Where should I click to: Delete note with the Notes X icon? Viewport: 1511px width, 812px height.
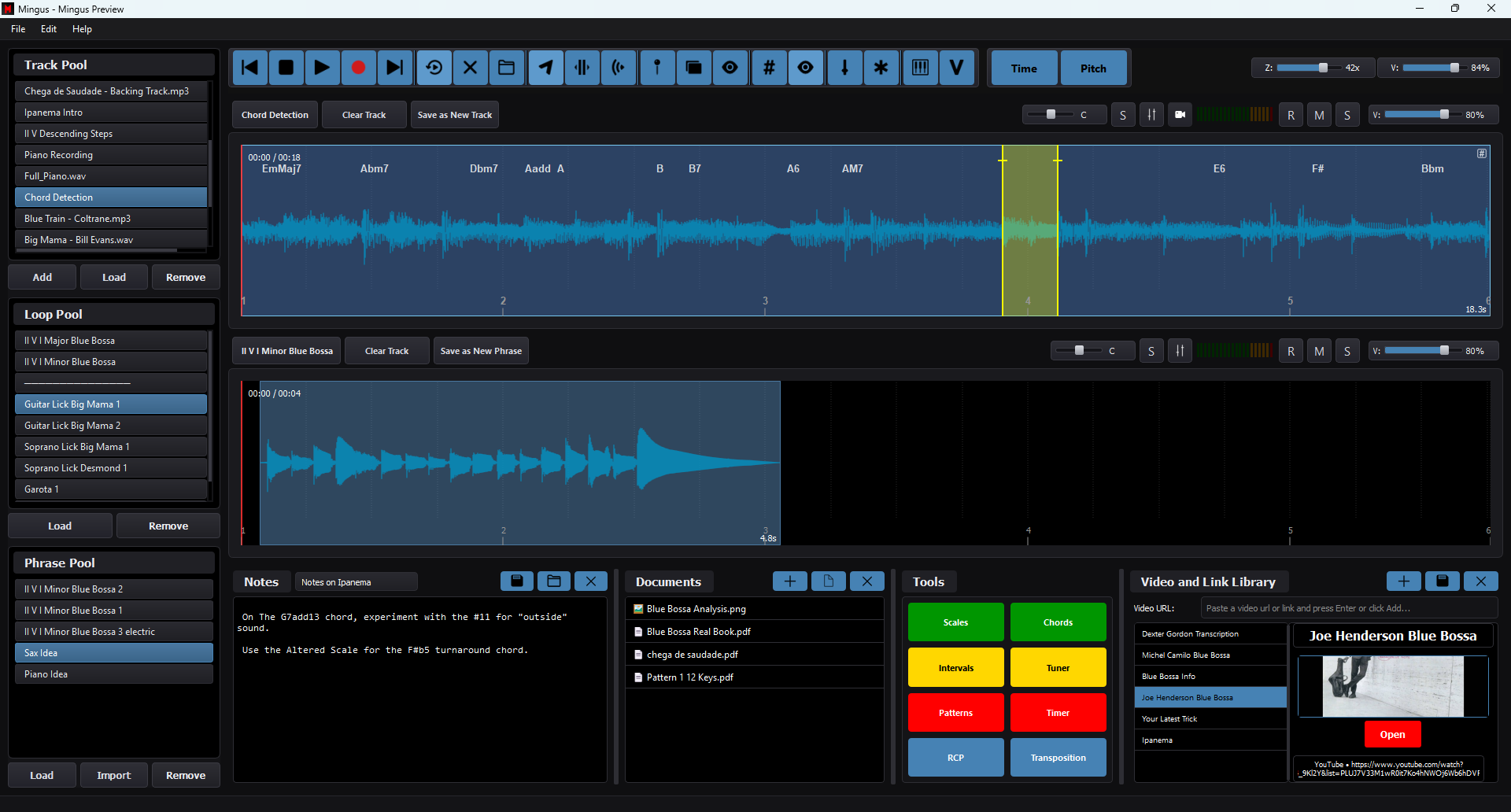click(591, 581)
